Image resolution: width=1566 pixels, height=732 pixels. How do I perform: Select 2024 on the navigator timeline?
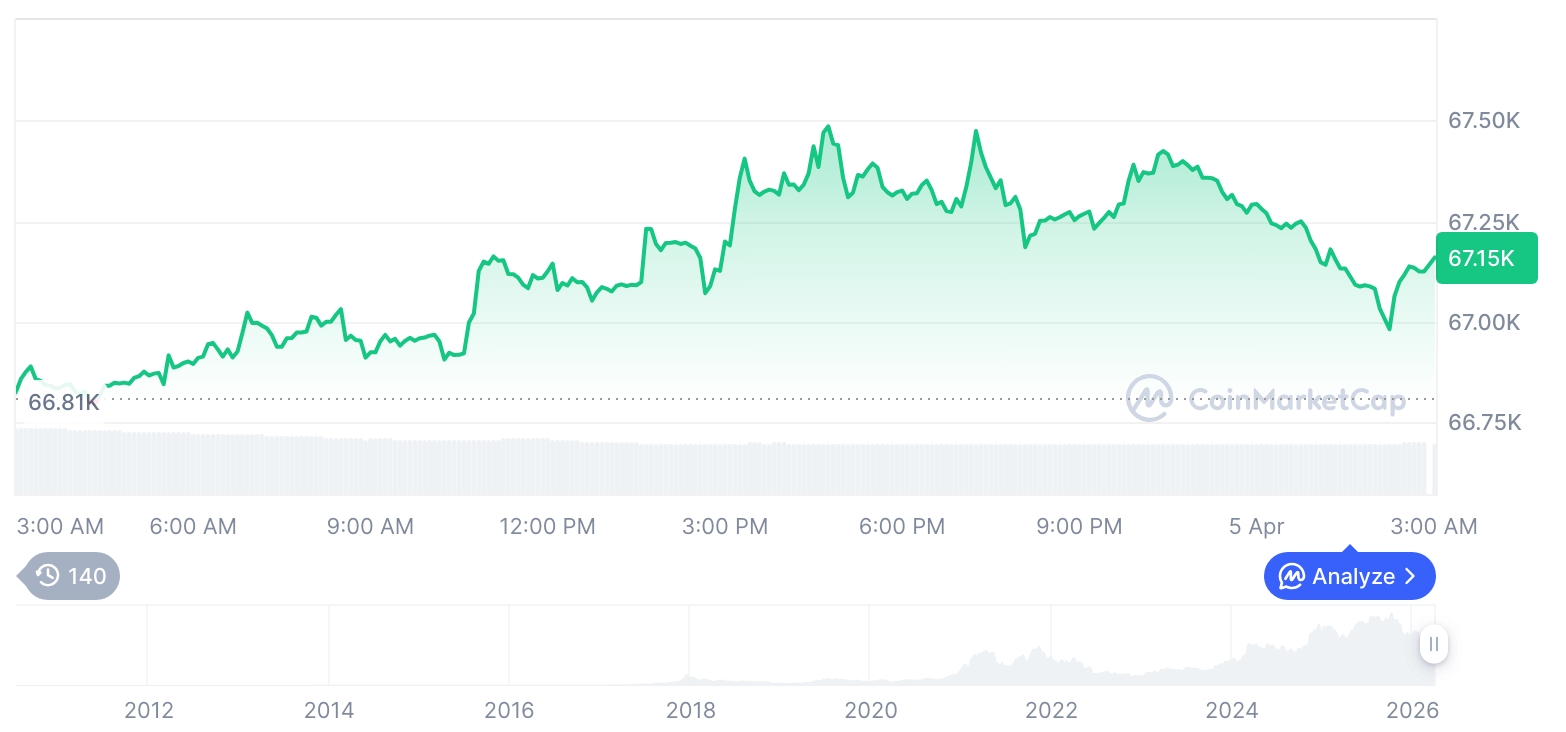click(x=1232, y=711)
